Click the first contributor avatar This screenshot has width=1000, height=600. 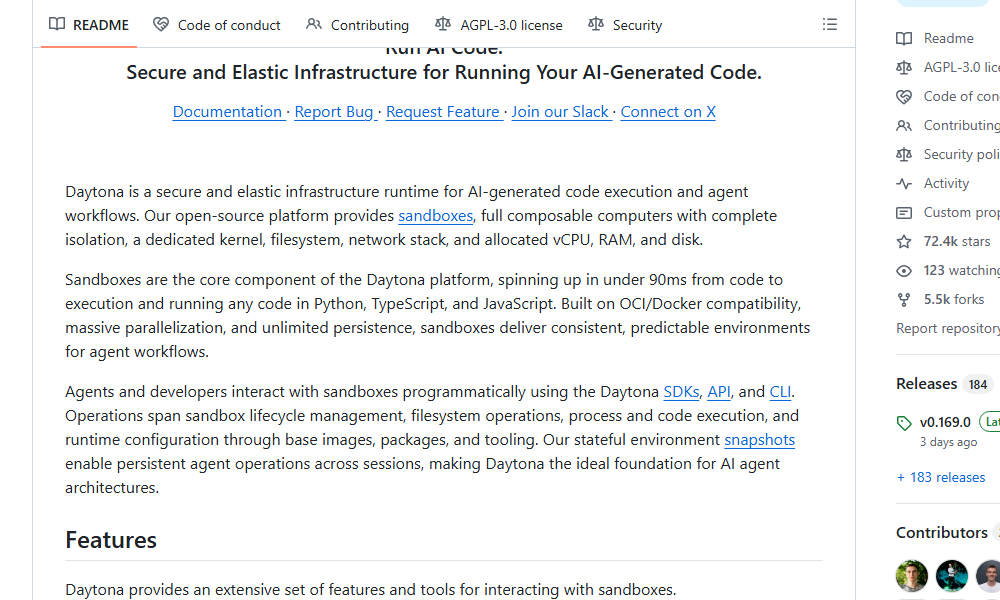pyautogui.click(x=911, y=575)
